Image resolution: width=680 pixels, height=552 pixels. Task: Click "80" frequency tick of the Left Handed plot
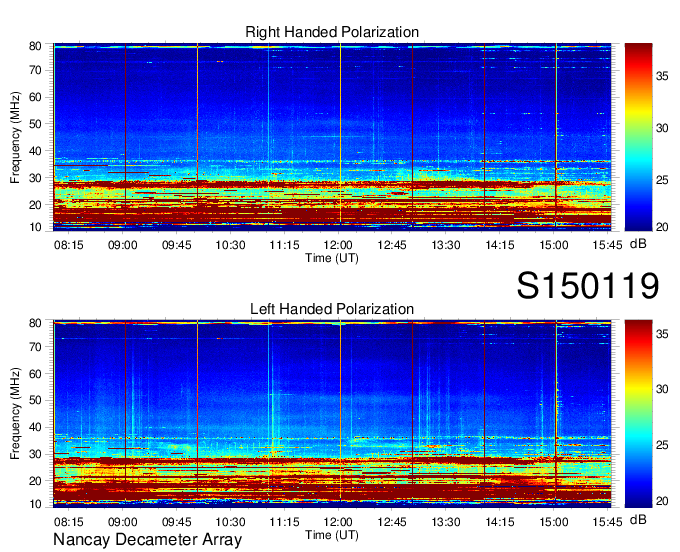tap(35, 323)
